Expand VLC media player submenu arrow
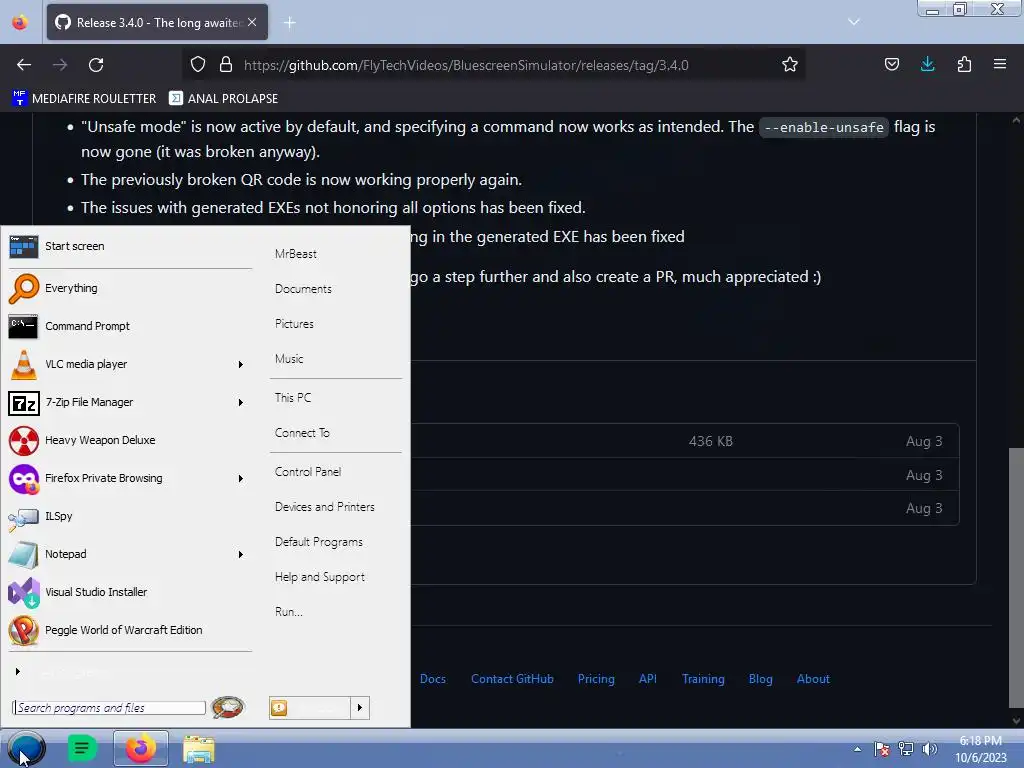This screenshot has height=768, width=1024. tap(241, 364)
